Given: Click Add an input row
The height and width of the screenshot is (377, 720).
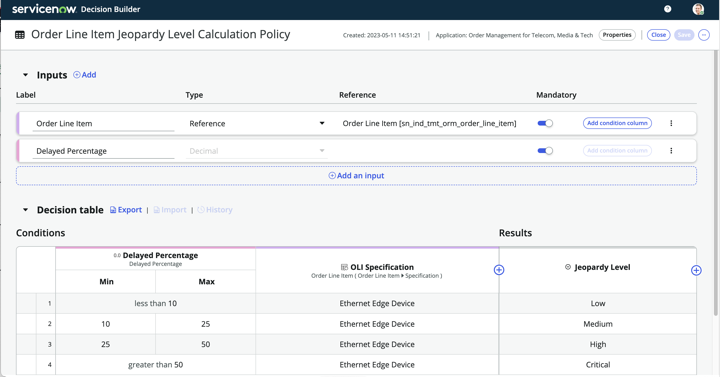Looking at the screenshot, I should tap(356, 175).
